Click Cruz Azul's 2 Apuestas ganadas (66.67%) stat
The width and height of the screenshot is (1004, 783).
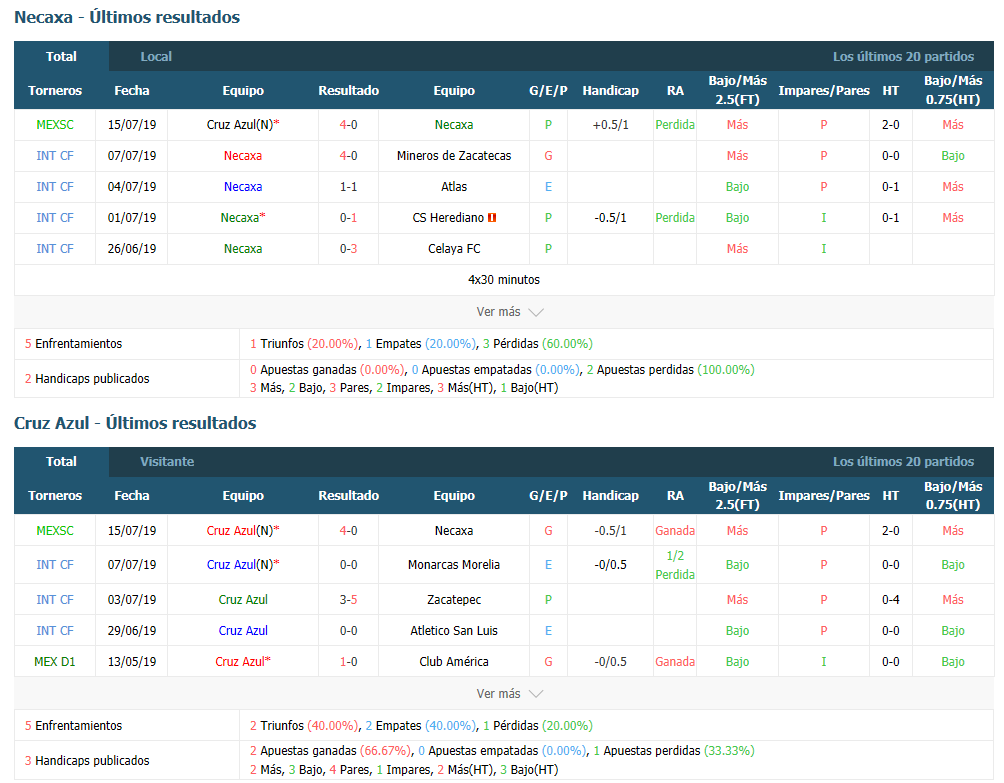330,750
